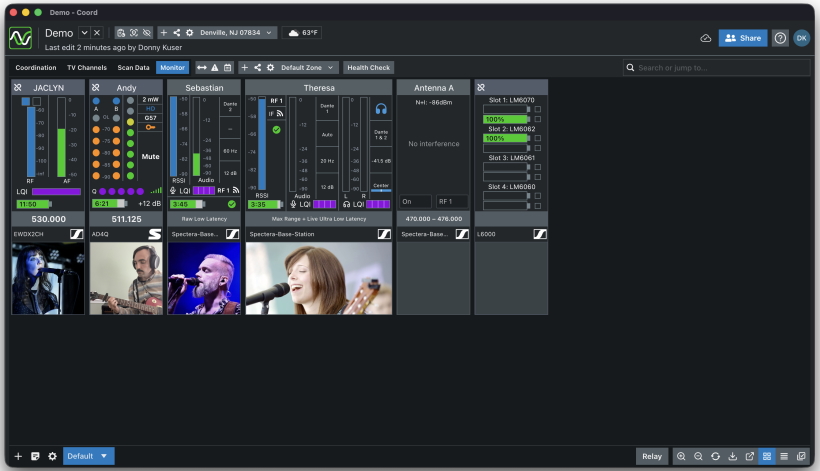820x471 pixels.
Task: Switch to the Scan Data tab
Action: [x=133, y=67]
